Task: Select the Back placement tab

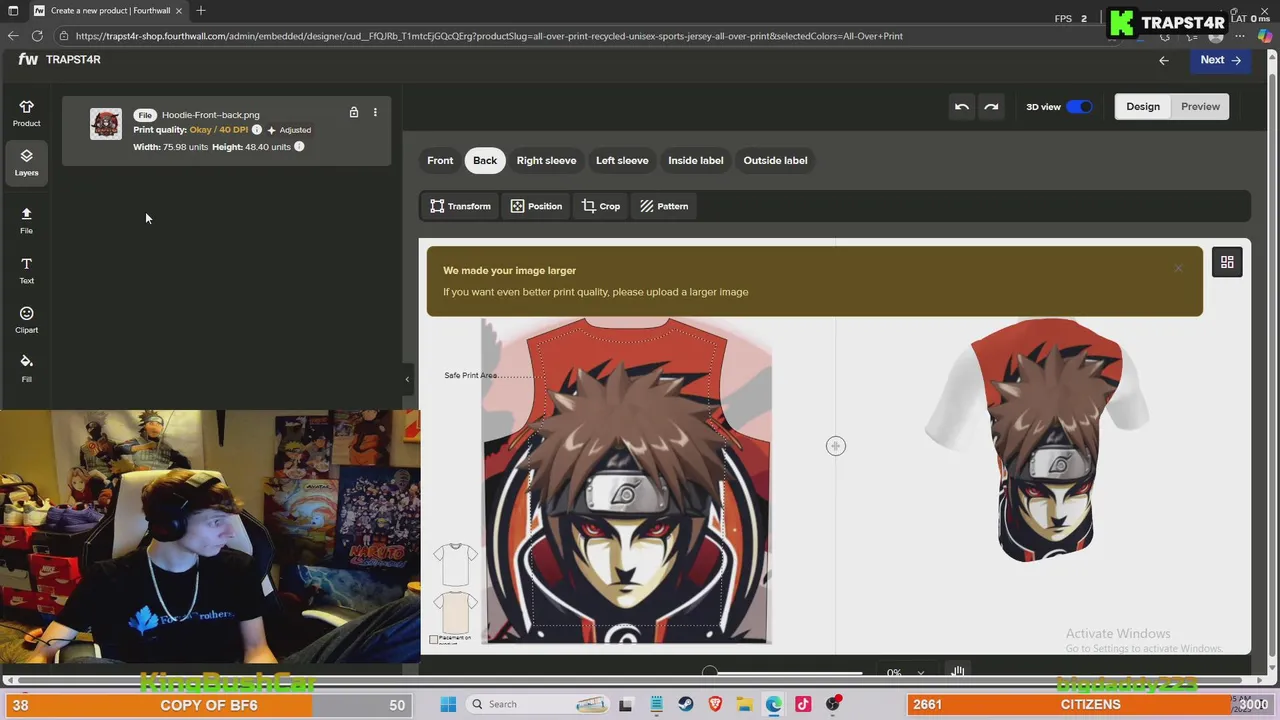Action: (x=485, y=160)
